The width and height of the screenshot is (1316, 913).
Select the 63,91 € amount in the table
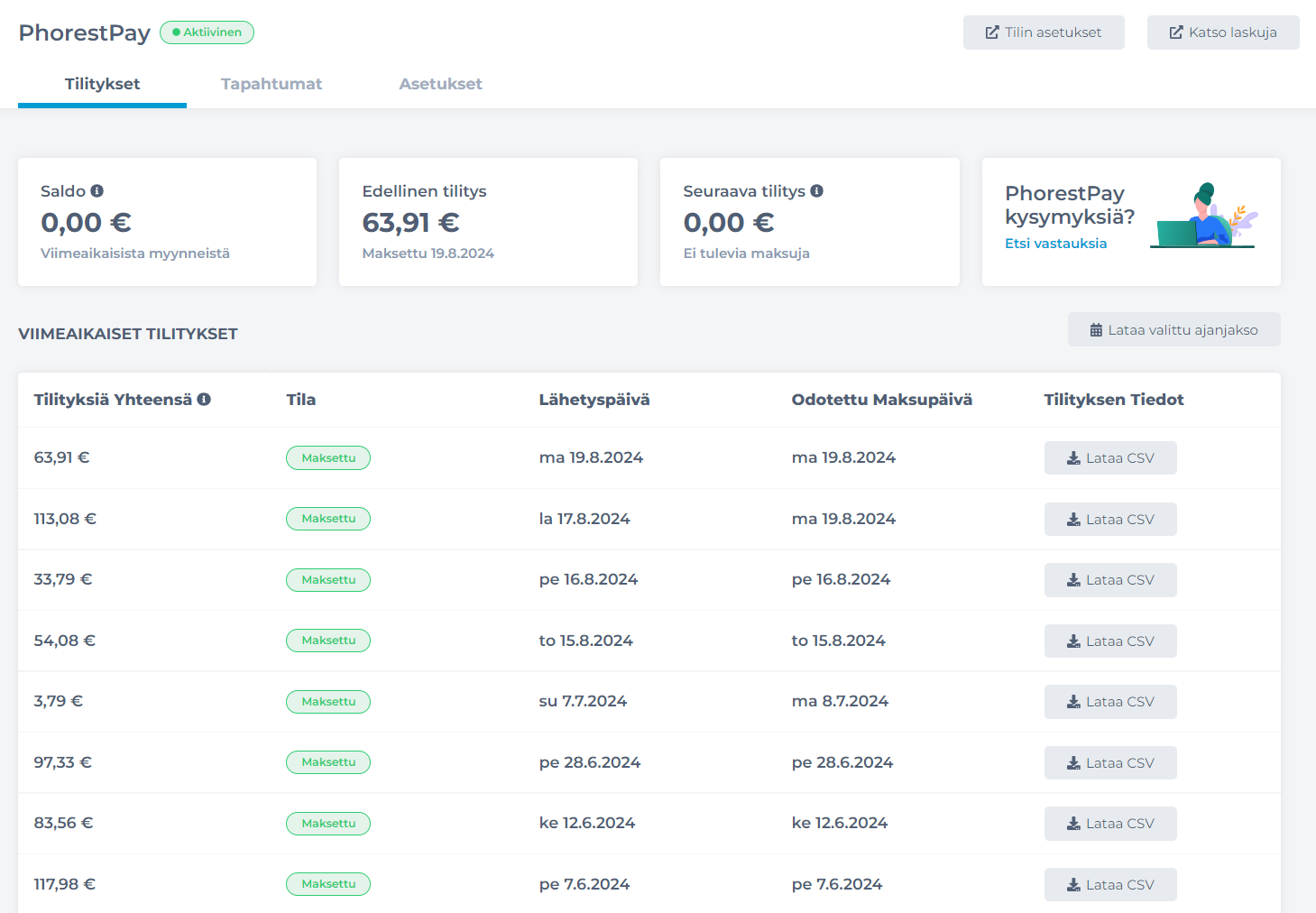61,457
